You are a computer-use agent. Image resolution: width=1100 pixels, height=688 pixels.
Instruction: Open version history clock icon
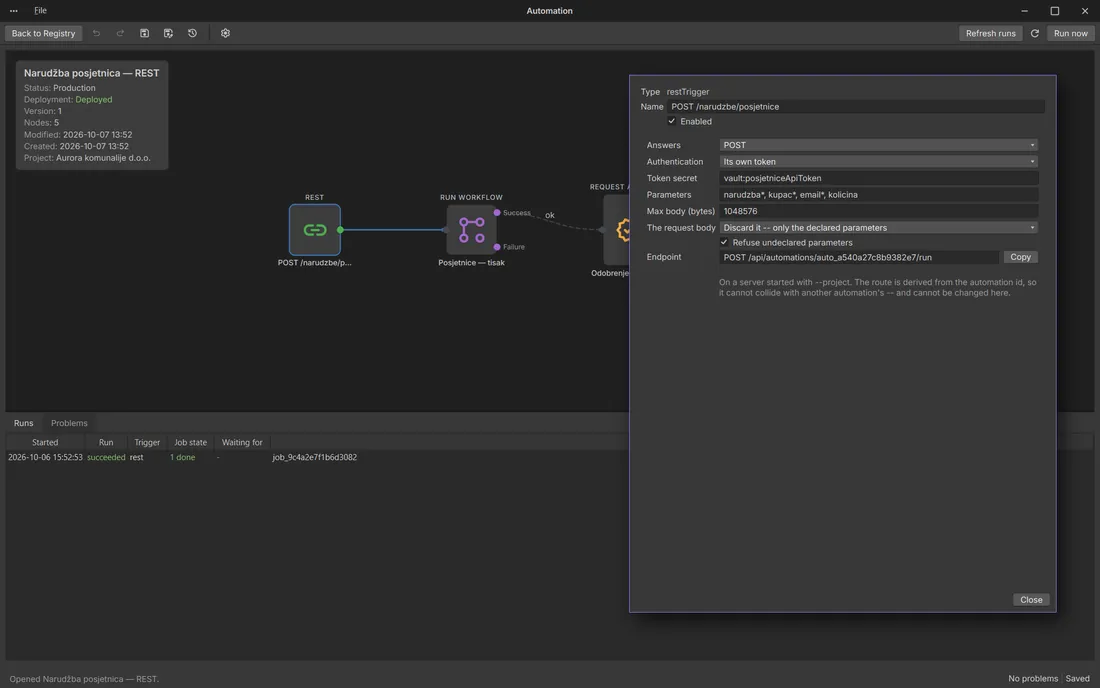pyautogui.click(x=192, y=33)
